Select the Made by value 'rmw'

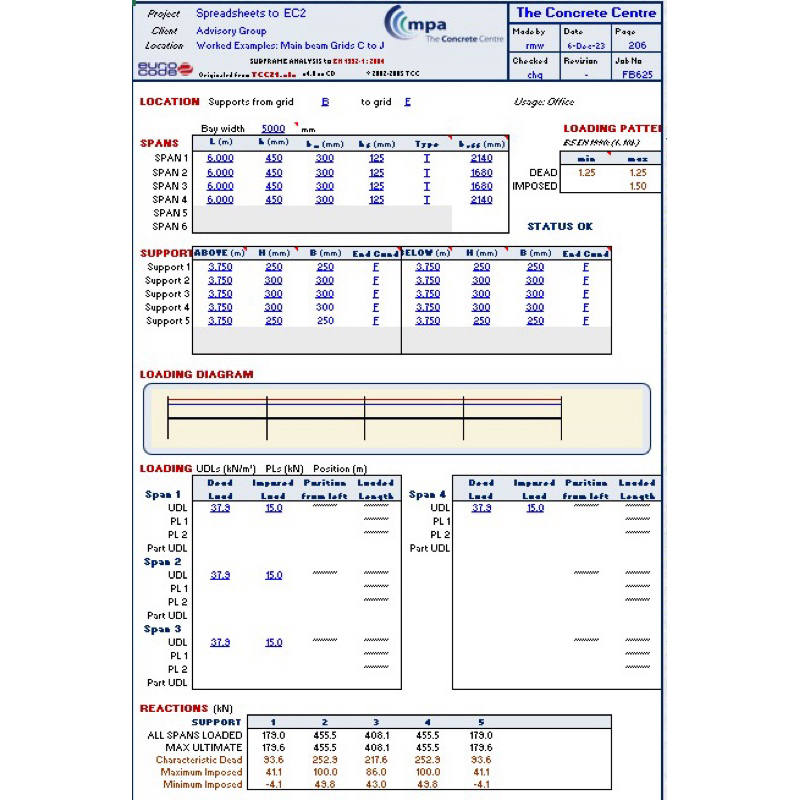534,45
